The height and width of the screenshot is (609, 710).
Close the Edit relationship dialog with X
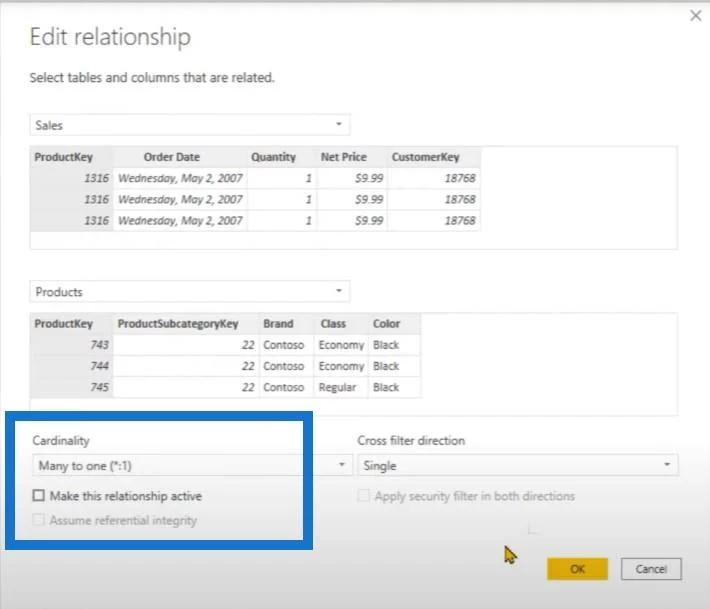coord(696,16)
